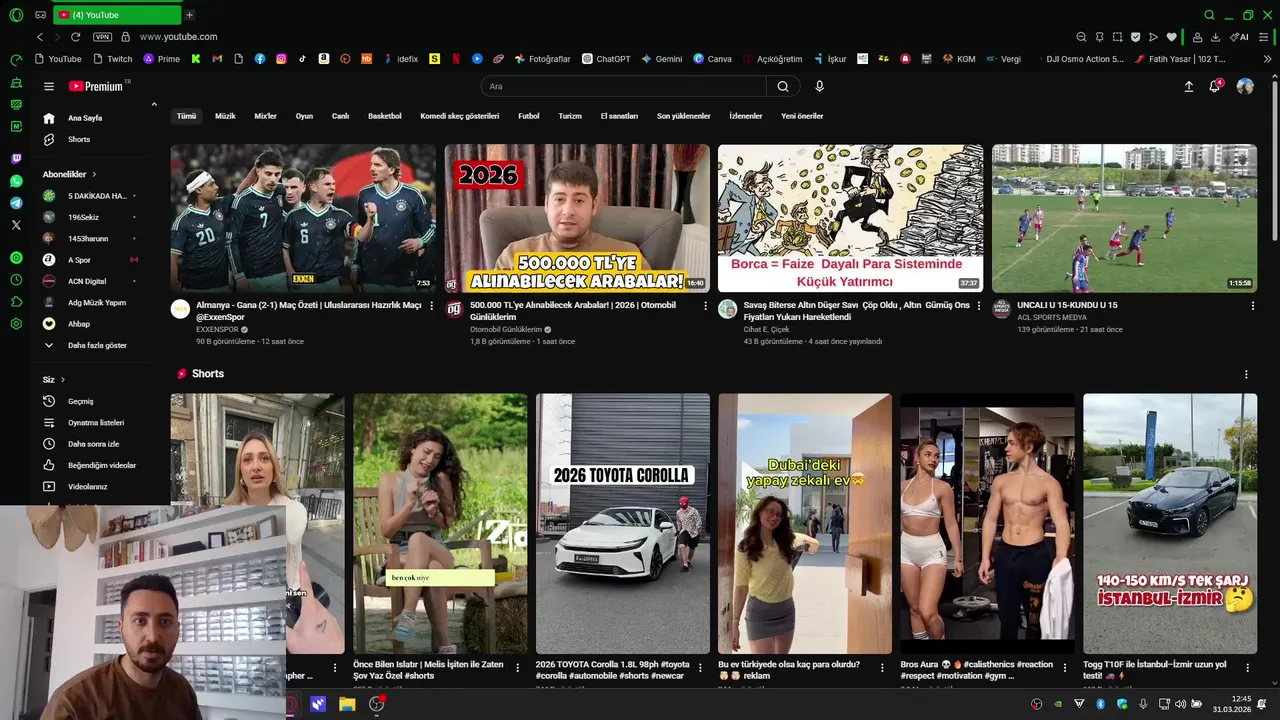1280x720 pixels.
Task: Switch to the (4) YouTube browser tab
Action: (x=116, y=15)
